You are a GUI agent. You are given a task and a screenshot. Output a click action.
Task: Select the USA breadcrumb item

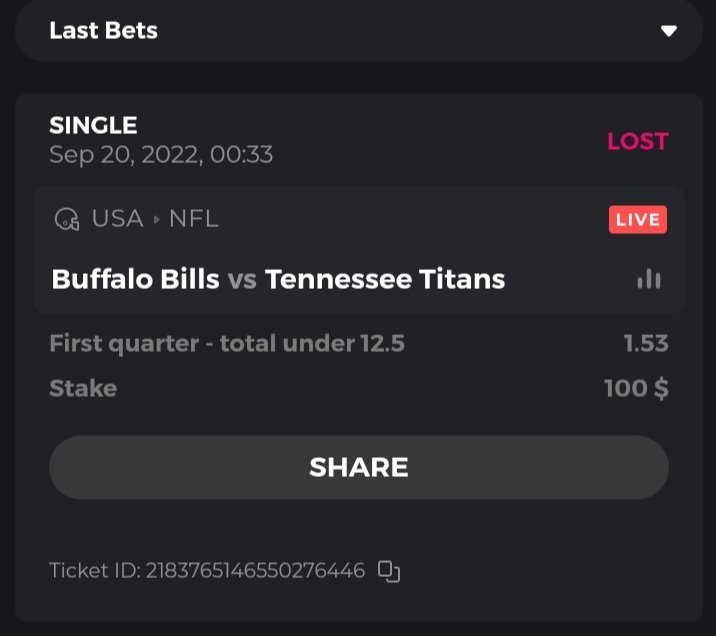[117, 219]
